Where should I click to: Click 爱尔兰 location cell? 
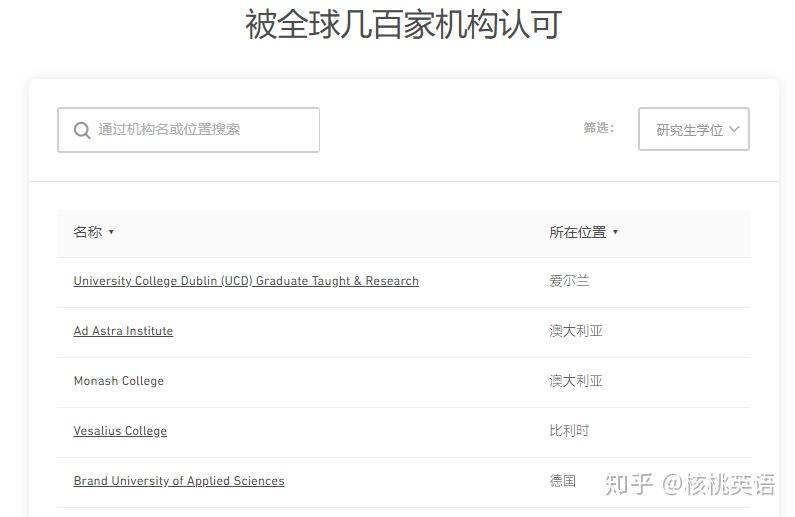pyautogui.click(x=569, y=281)
